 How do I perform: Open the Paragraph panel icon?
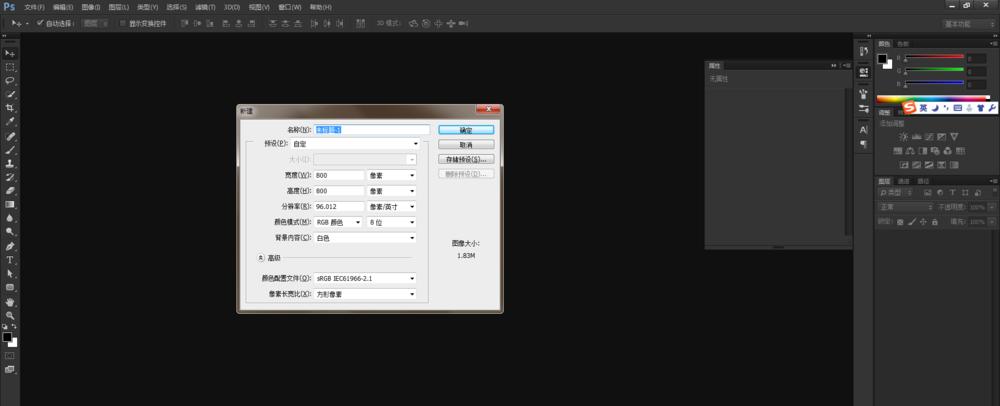(x=864, y=145)
